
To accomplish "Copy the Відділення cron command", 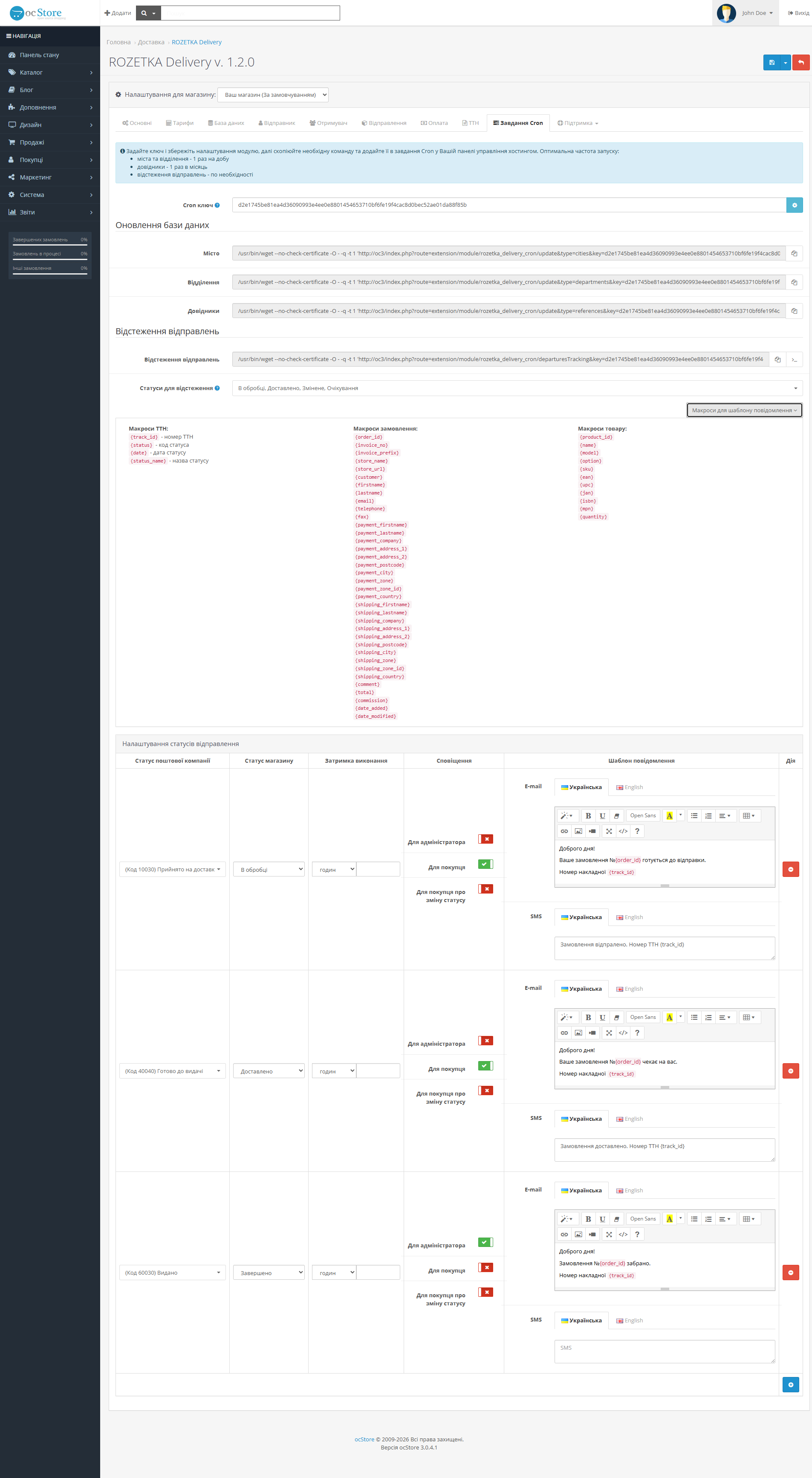I will (794, 282).
